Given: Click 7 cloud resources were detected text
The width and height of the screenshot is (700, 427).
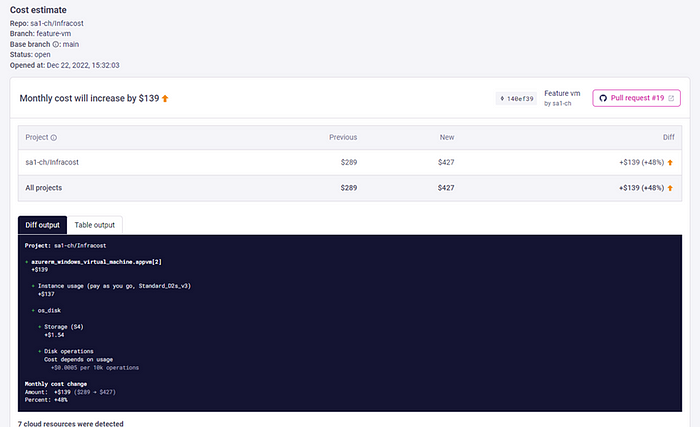Looking at the screenshot, I should point(71,423).
